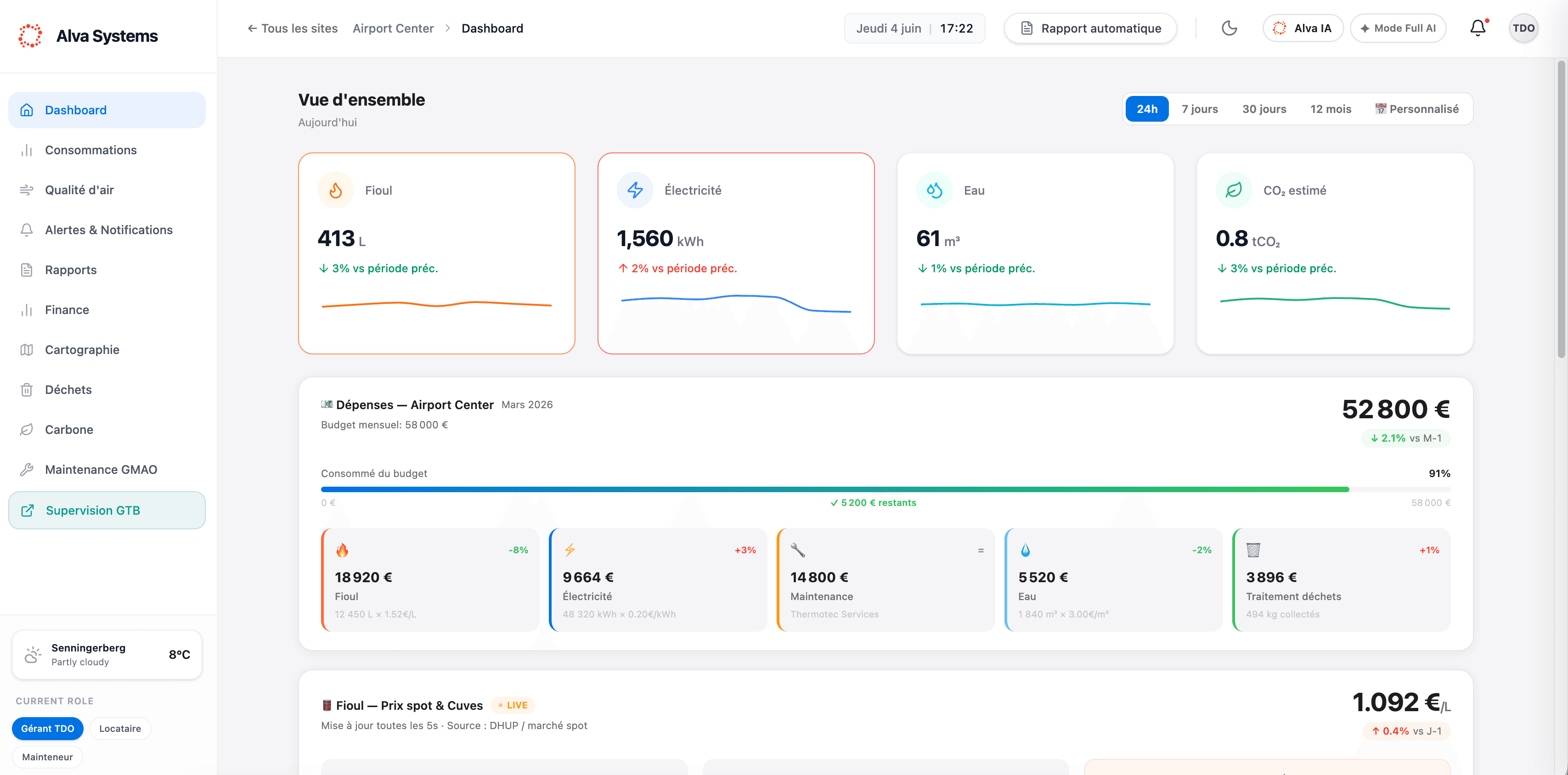Image resolution: width=1568 pixels, height=775 pixels.
Task: Open the TDO user avatar menu
Action: (1523, 28)
